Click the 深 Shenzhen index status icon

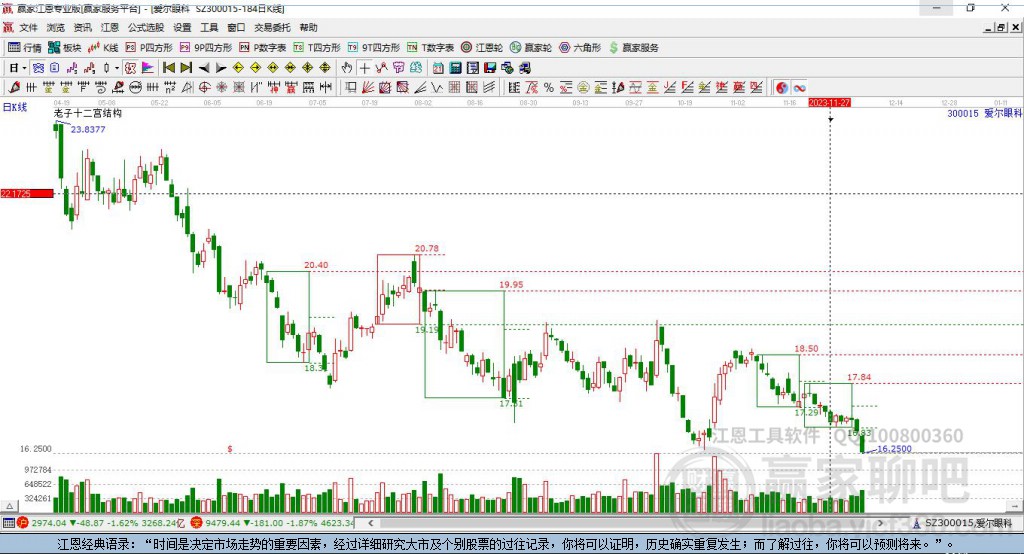click(197, 523)
